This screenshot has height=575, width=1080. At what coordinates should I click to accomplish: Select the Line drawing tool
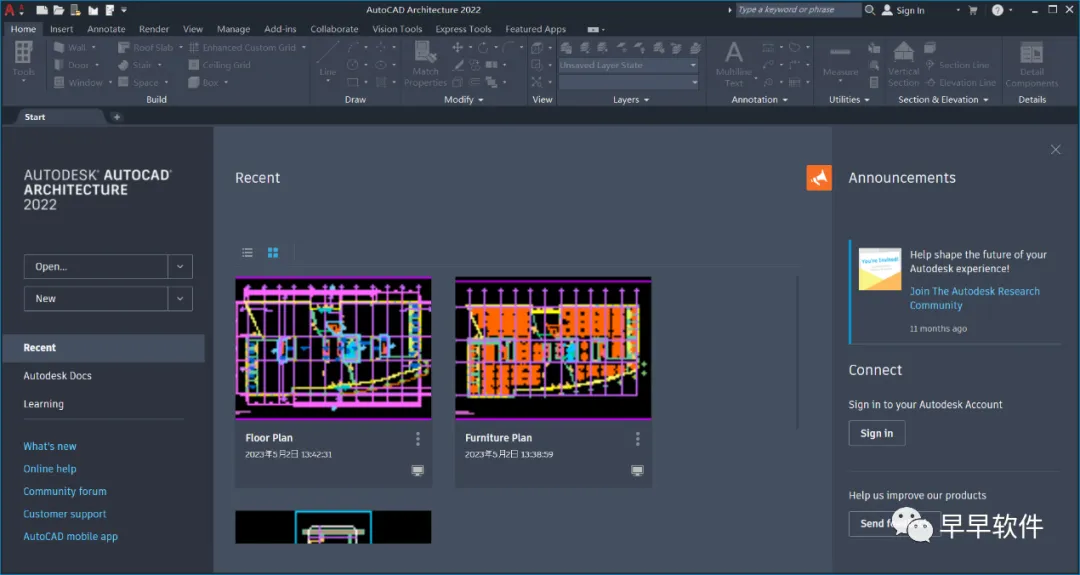pyautogui.click(x=328, y=59)
